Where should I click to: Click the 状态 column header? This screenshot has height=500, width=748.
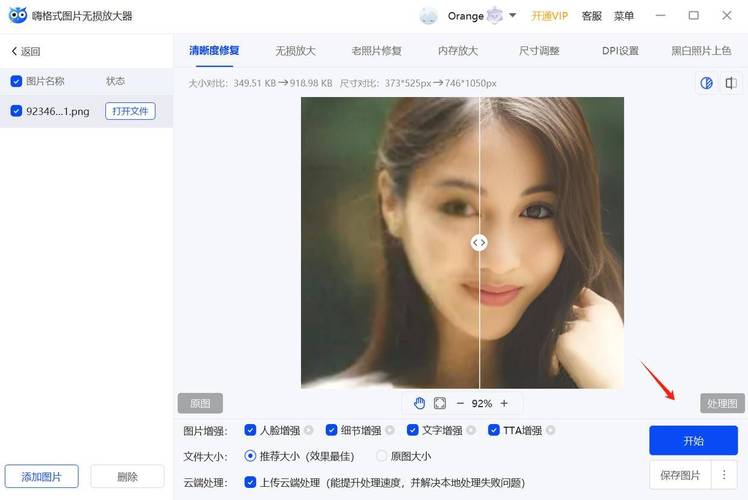click(x=115, y=81)
